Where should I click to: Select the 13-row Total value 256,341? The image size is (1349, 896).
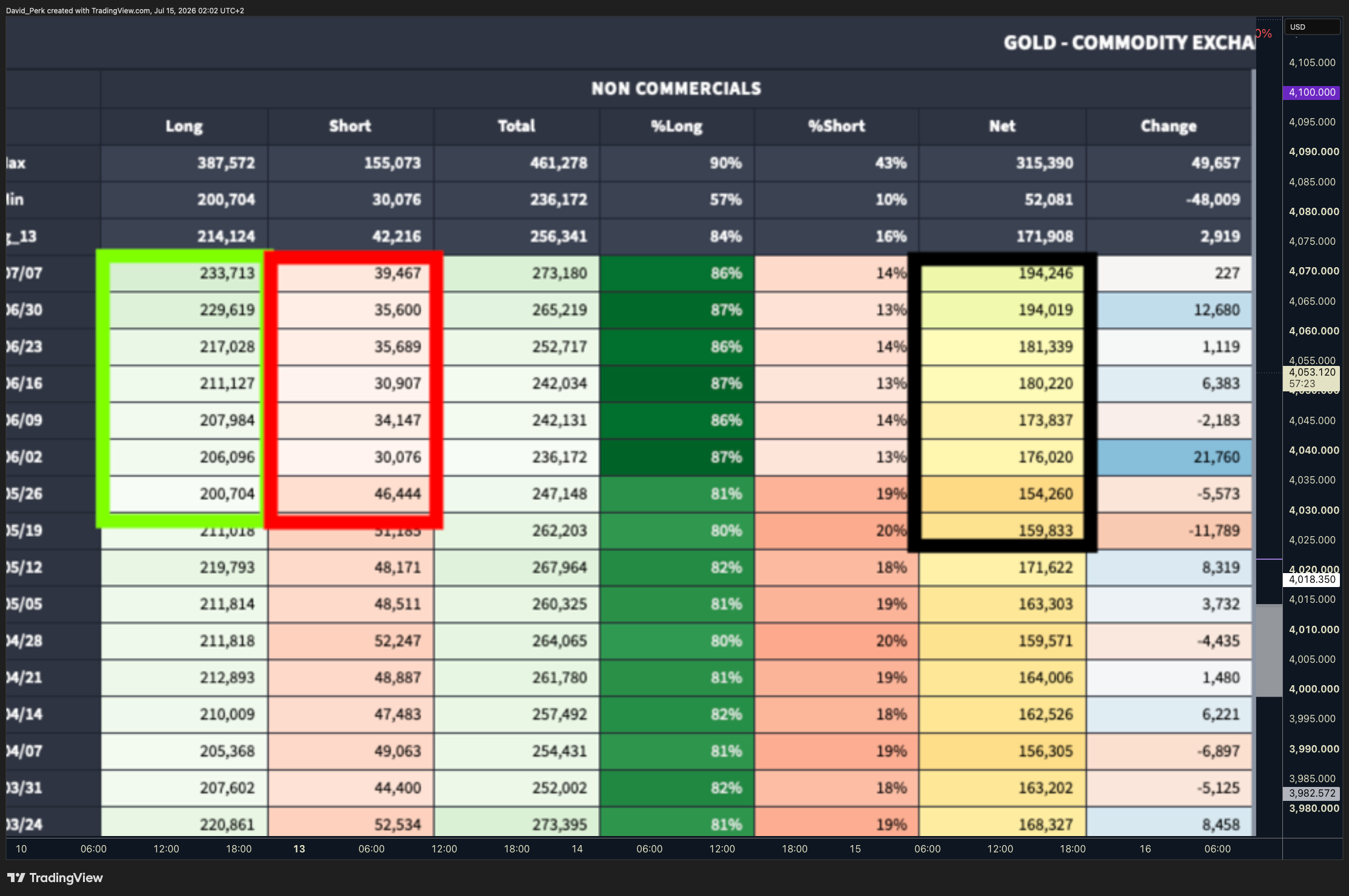pyautogui.click(x=559, y=236)
